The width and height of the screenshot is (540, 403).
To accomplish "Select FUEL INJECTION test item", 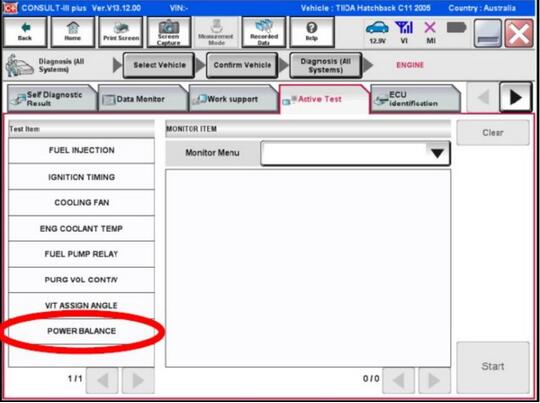I will pos(81,151).
